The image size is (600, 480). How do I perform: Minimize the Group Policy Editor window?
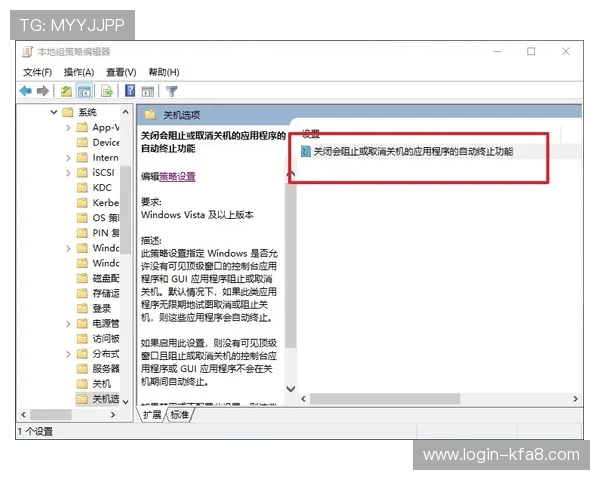pos(497,52)
